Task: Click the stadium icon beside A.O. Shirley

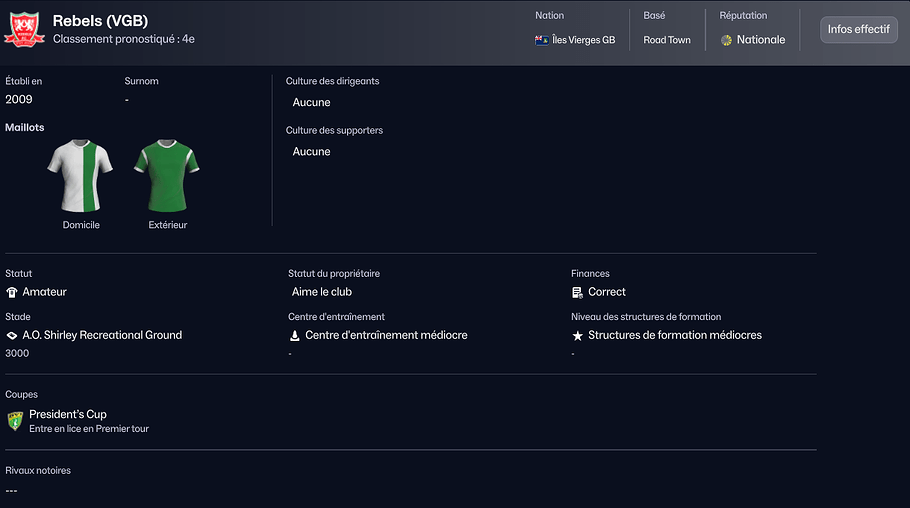Action: pos(12,336)
